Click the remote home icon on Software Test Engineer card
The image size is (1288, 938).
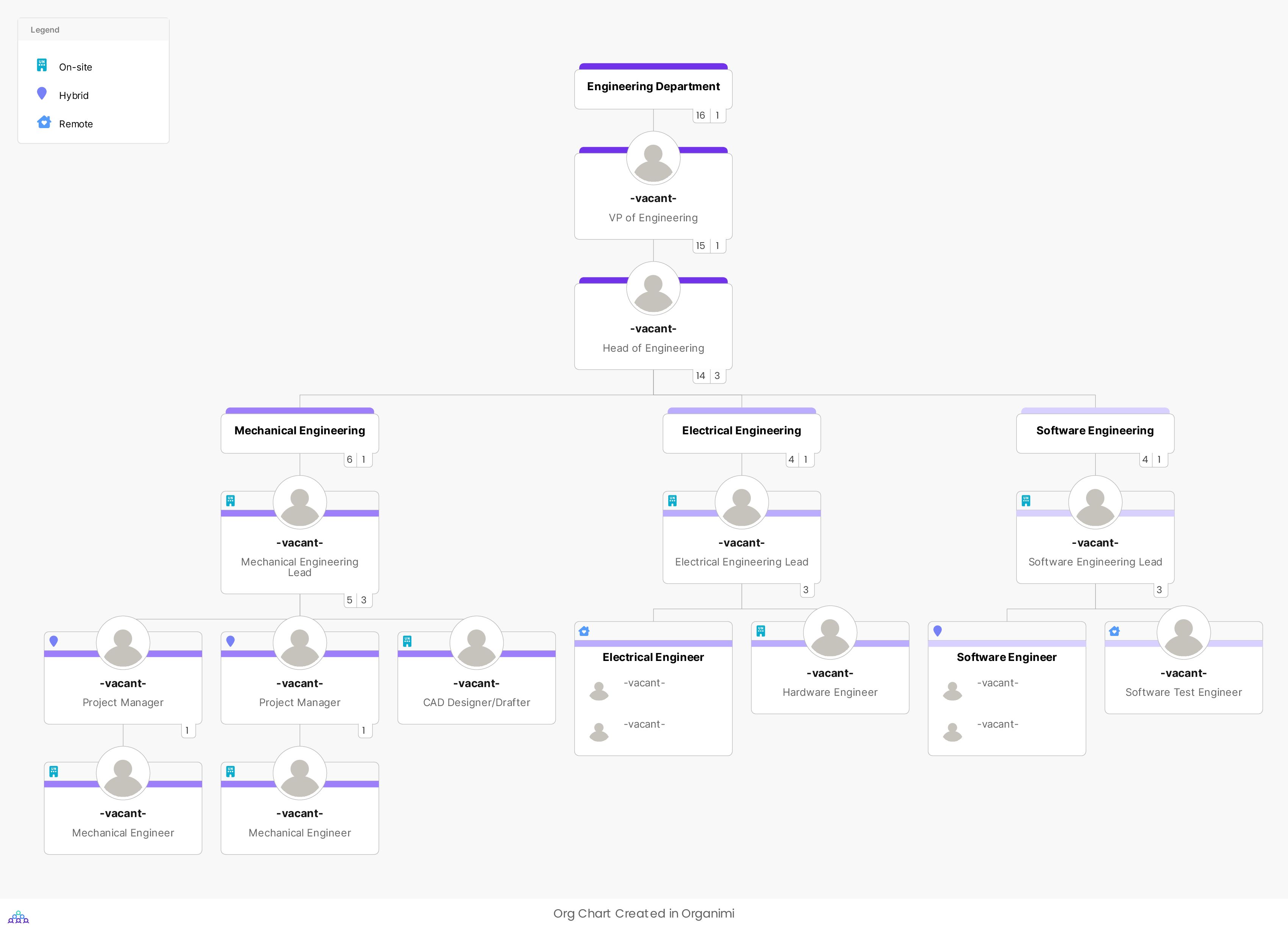coord(1115,631)
